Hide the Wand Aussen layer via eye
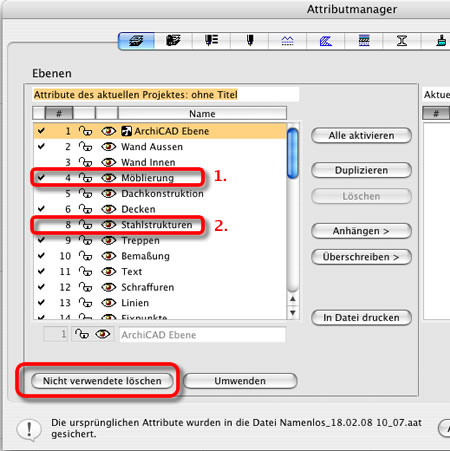Screen dimensions: 450x451 [108, 147]
